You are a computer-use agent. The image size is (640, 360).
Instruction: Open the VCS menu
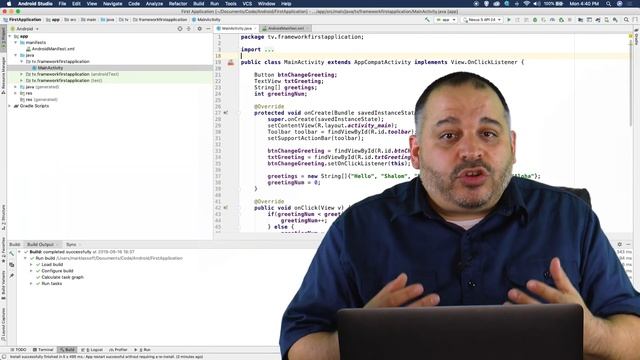[x=247, y=4]
